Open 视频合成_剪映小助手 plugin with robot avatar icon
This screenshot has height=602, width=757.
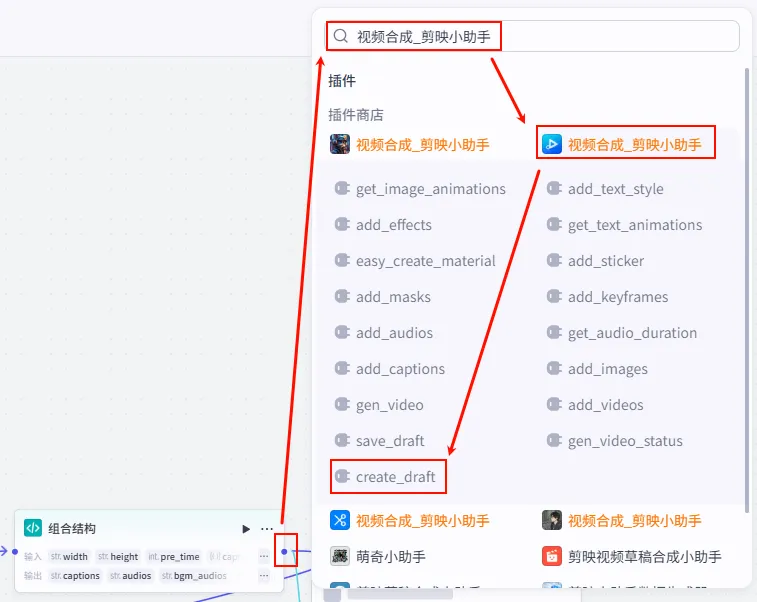pos(409,144)
